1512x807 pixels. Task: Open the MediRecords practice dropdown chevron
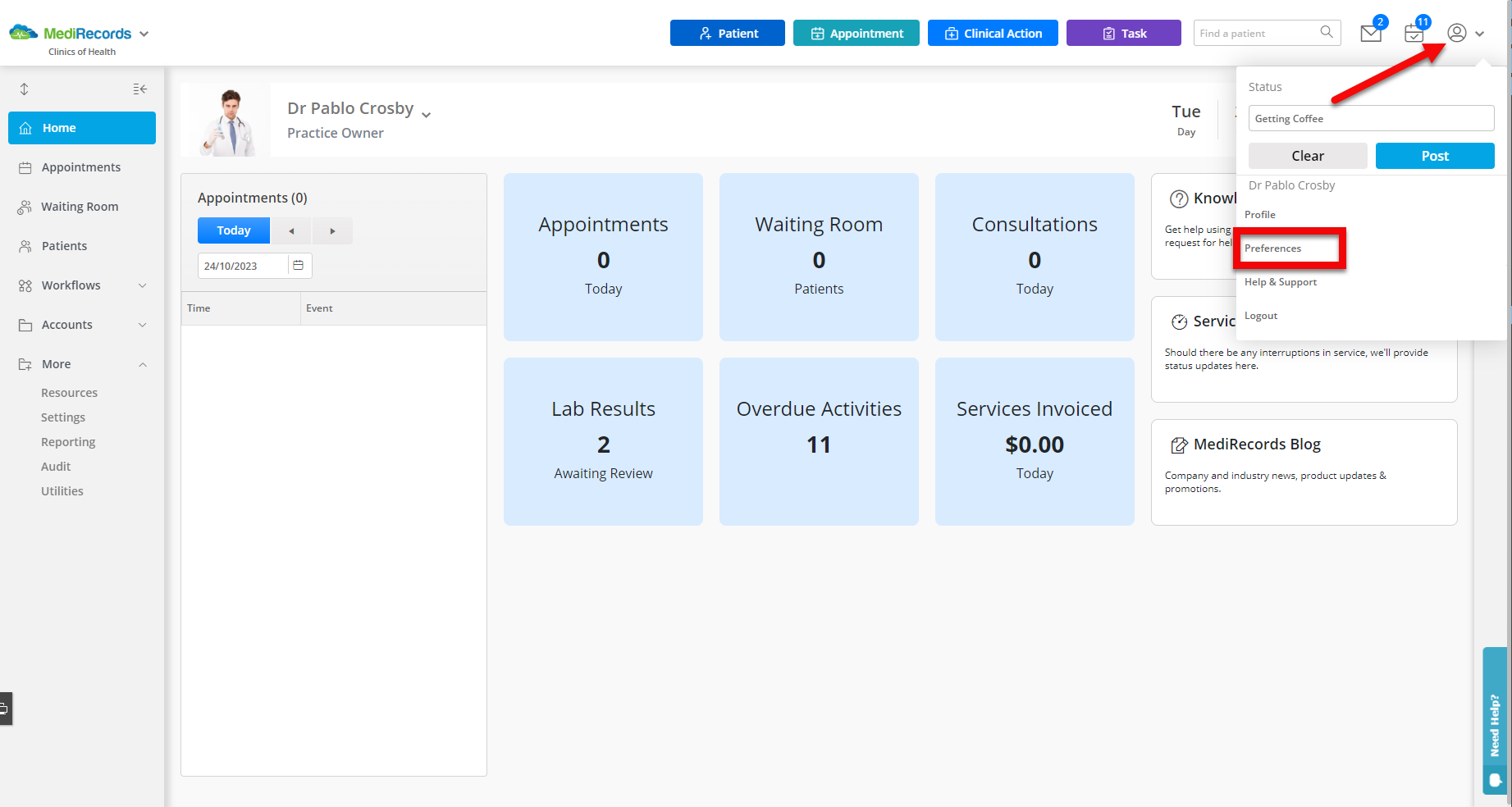click(x=144, y=34)
